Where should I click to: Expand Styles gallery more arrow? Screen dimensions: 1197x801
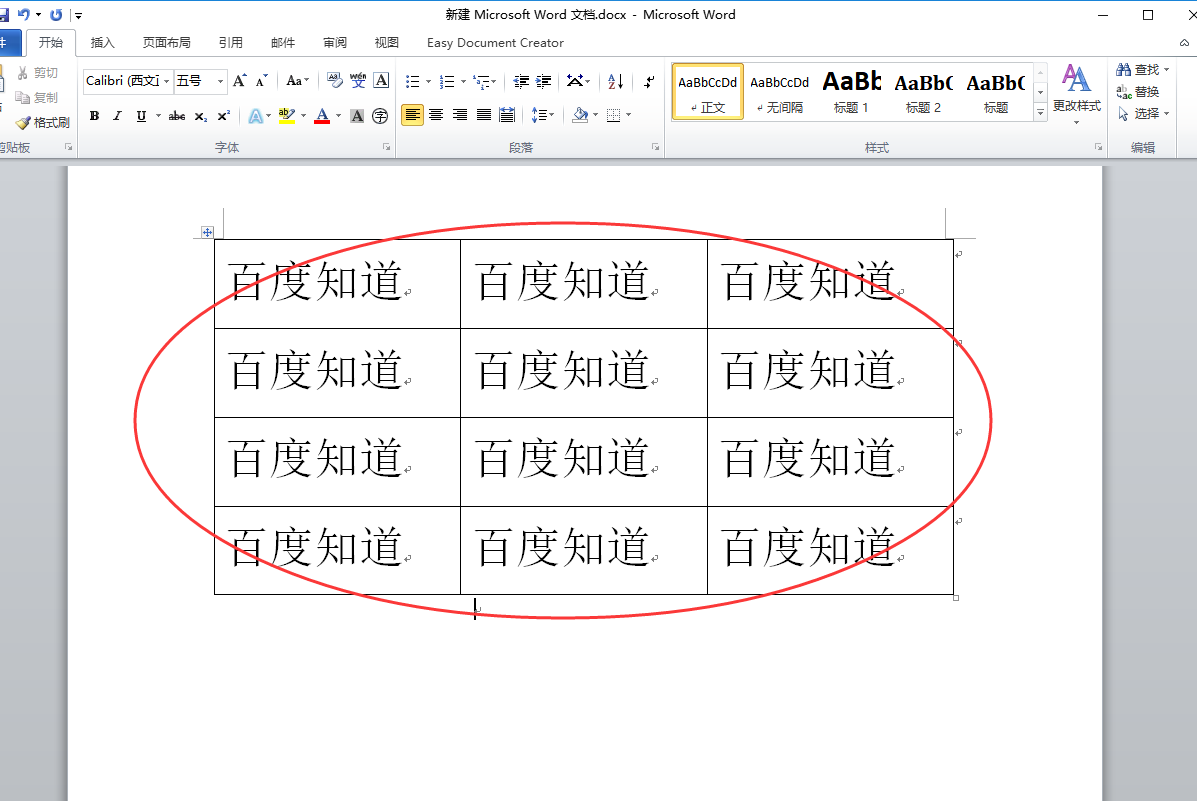tap(1040, 111)
